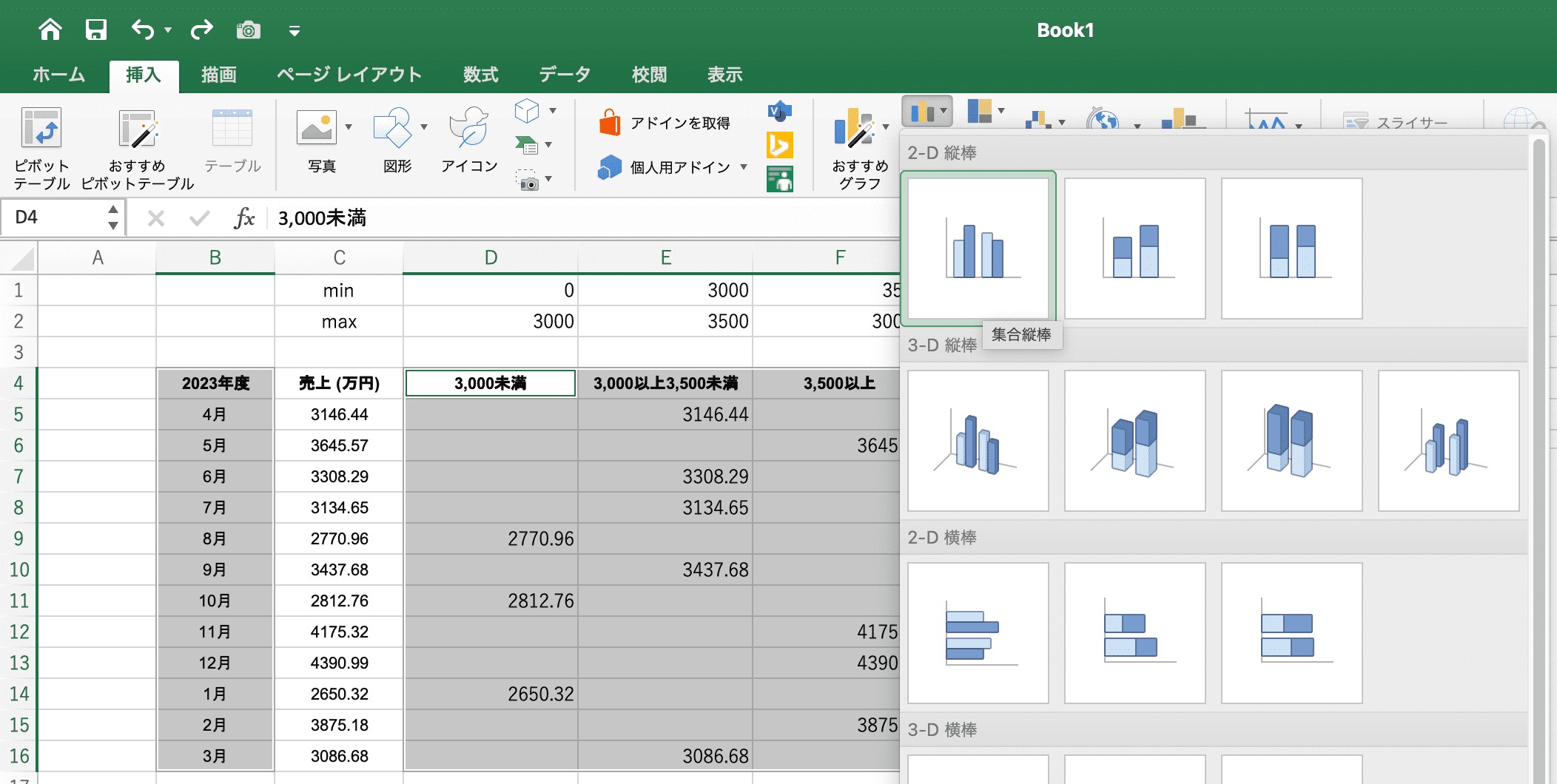Select the 3-D stacked column chart
The width and height of the screenshot is (1557, 784).
pyautogui.click(x=1135, y=441)
